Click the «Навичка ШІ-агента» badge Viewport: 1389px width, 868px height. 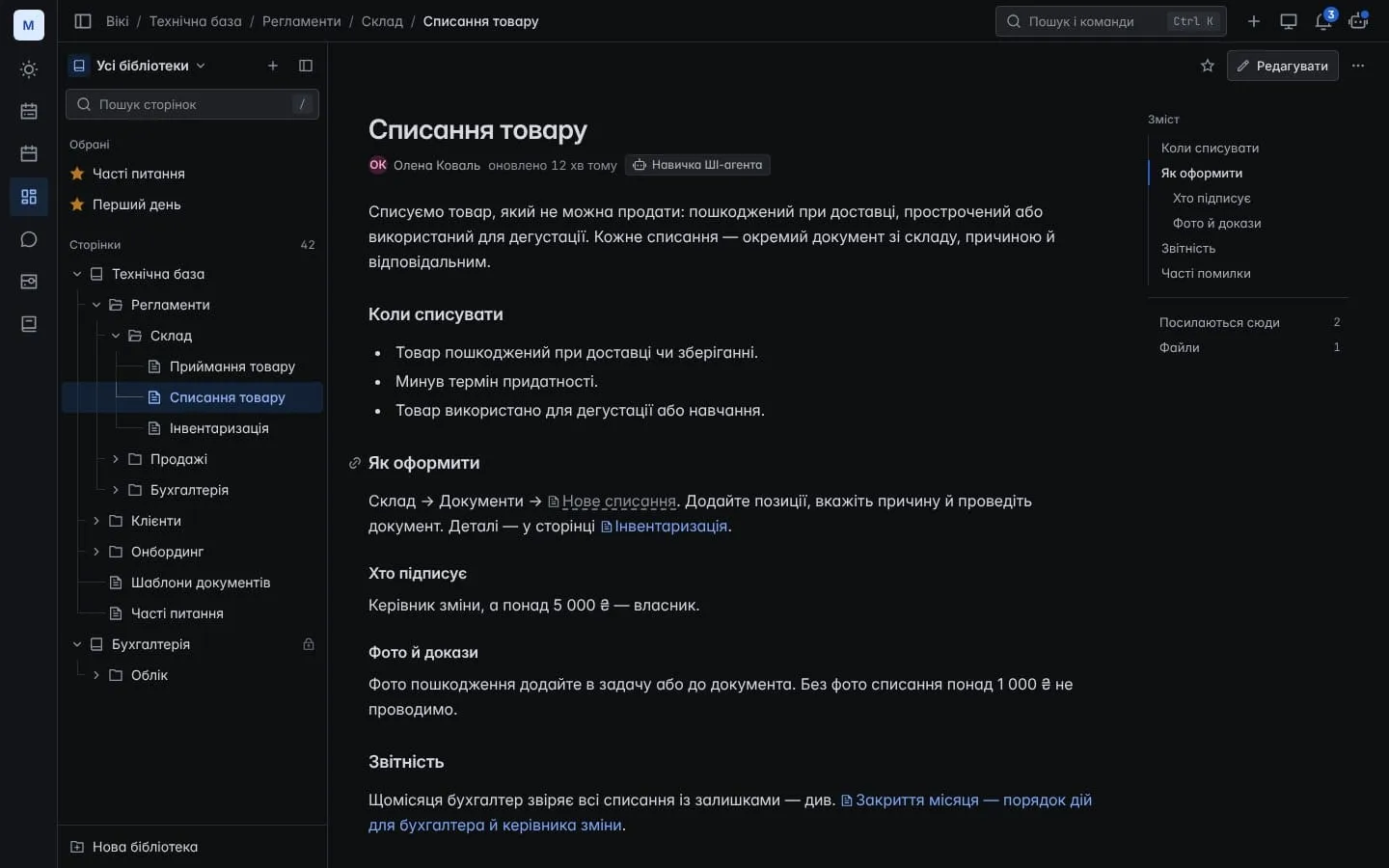pyautogui.click(x=697, y=165)
